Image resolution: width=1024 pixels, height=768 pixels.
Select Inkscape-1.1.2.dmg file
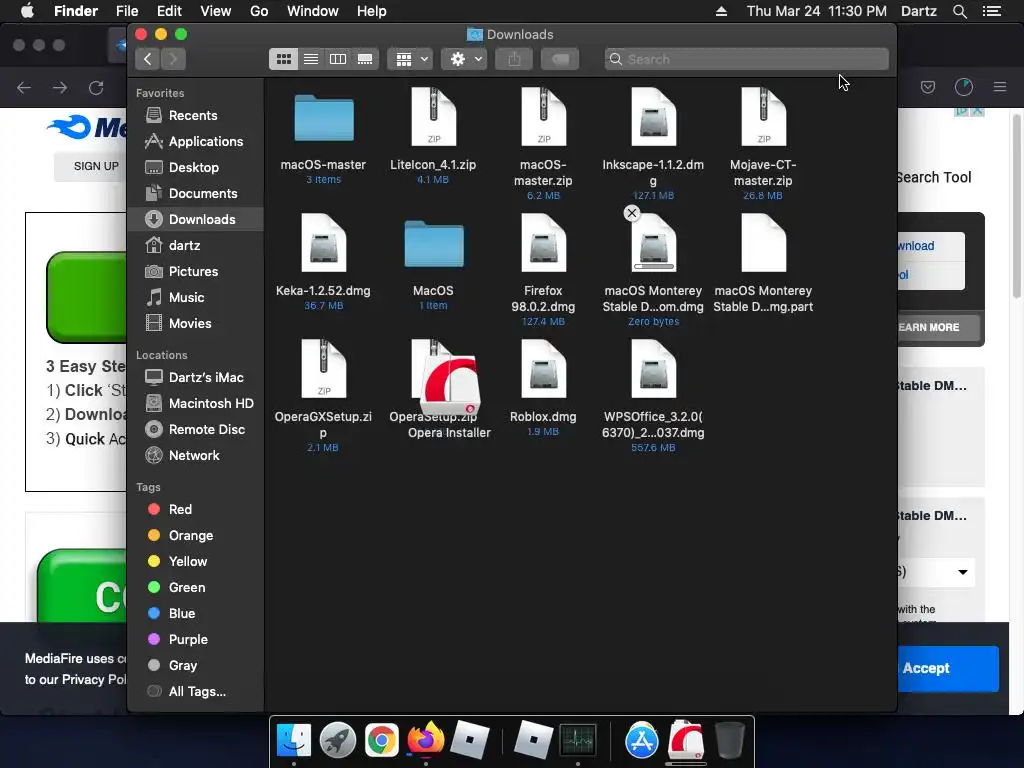[653, 118]
